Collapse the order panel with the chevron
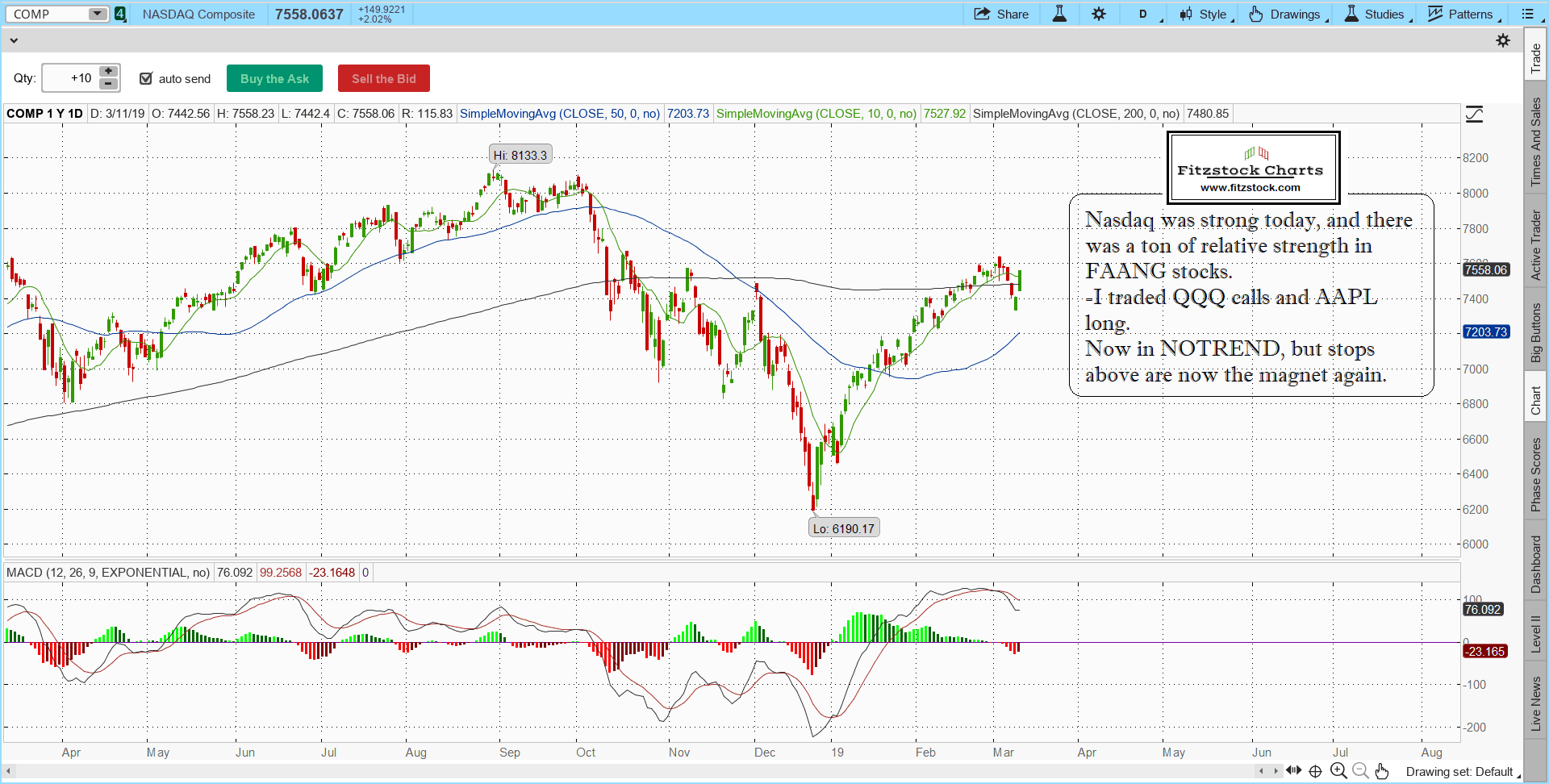This screenshot has width=1549, height=784. tap(14, 40)
